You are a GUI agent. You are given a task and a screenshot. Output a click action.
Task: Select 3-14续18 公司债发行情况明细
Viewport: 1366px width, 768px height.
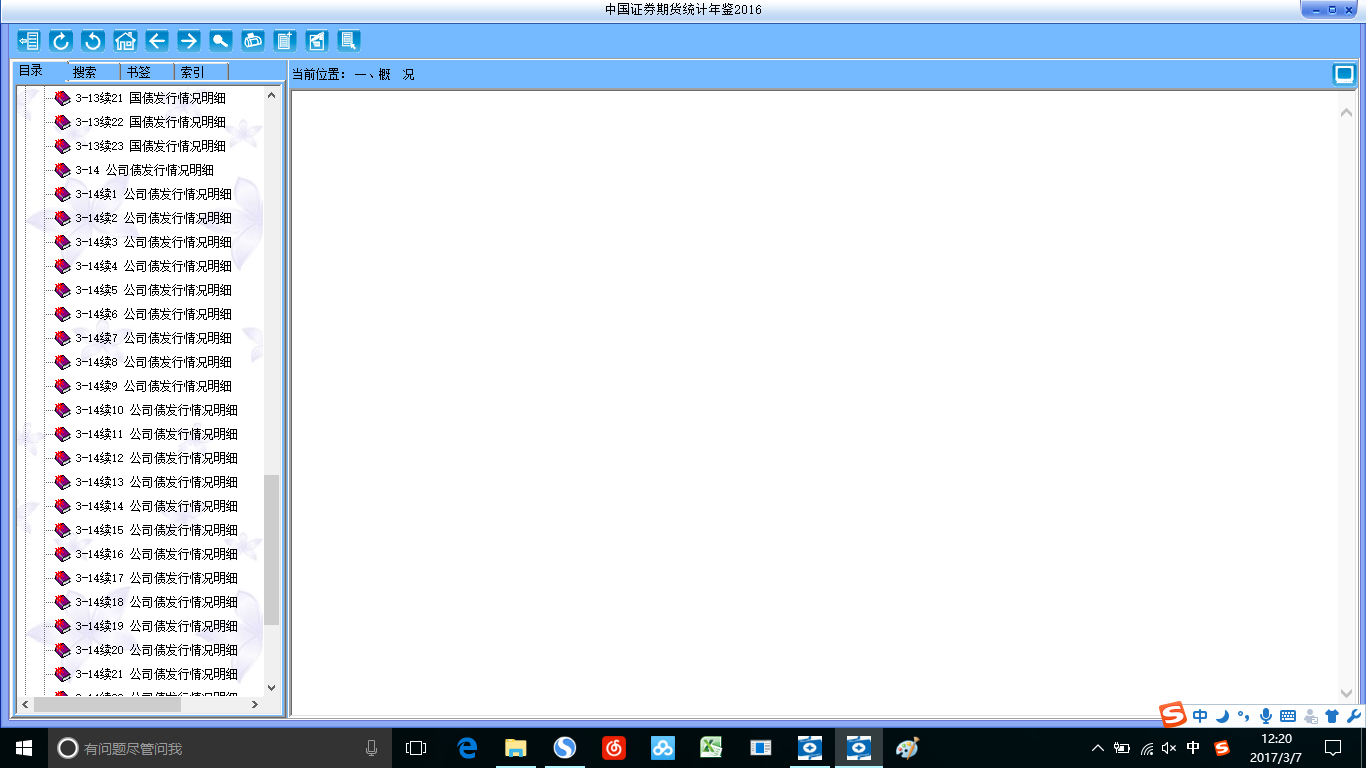click(156, 602)
